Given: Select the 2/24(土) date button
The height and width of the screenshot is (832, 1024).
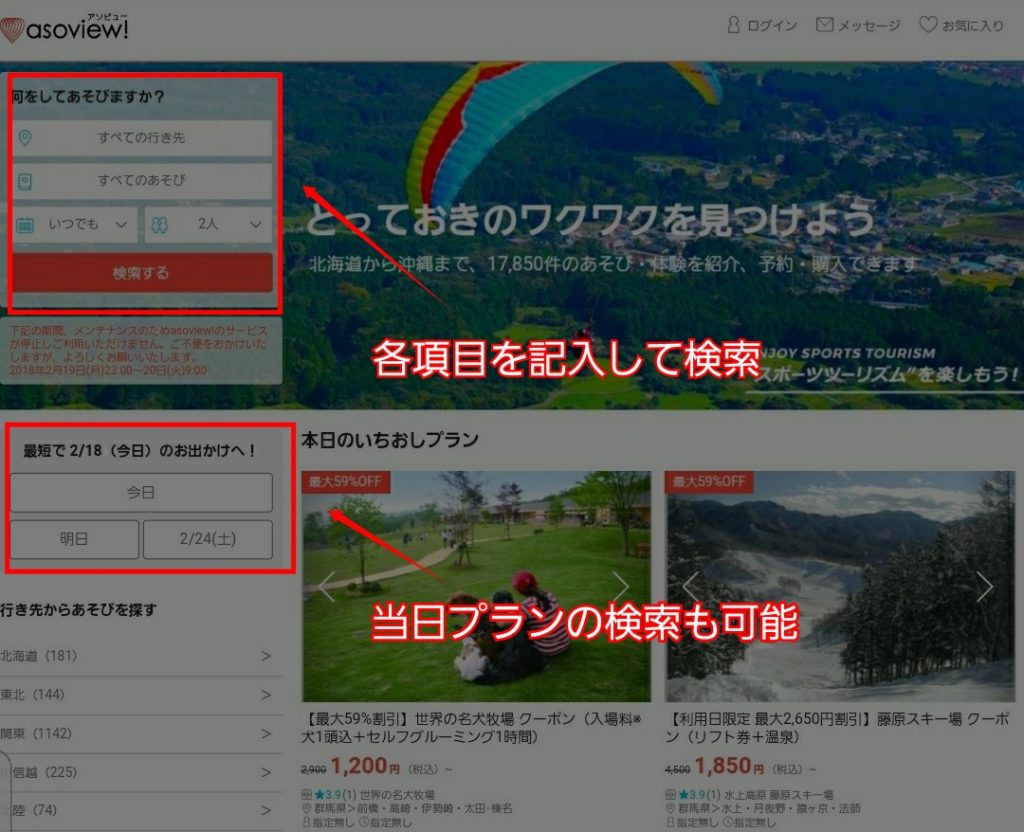Looking at the screenshot, I should click(x=208, y=539).
